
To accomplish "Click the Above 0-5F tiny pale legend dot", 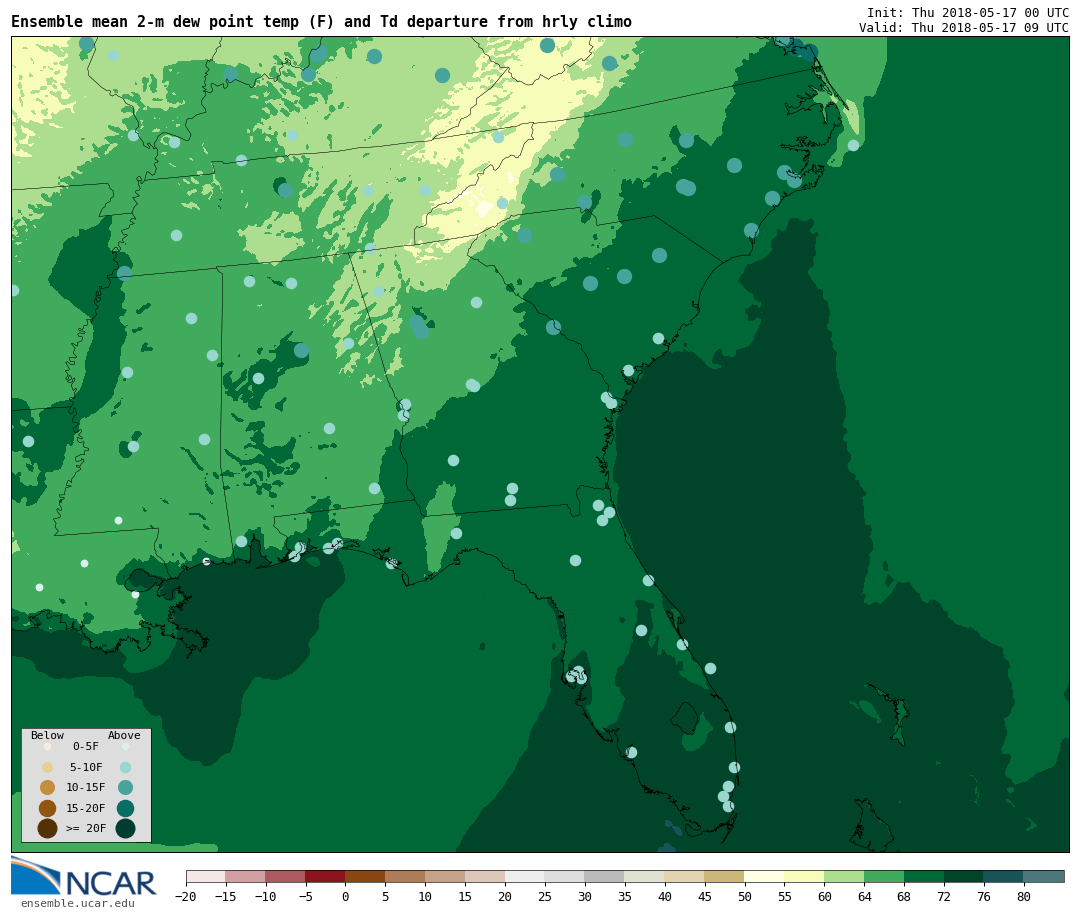I will [x=125, y=746].
